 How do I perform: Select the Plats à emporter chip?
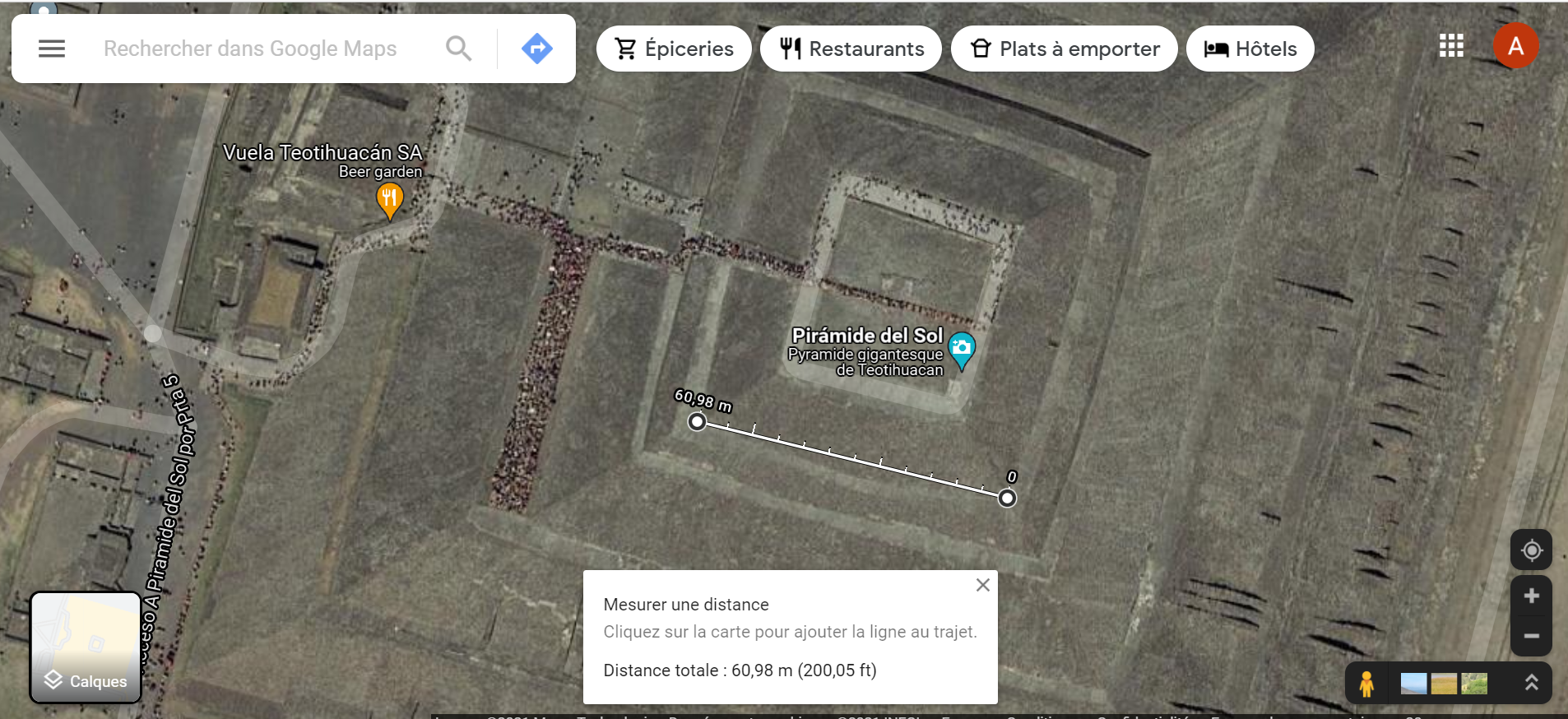(1064, 49)
